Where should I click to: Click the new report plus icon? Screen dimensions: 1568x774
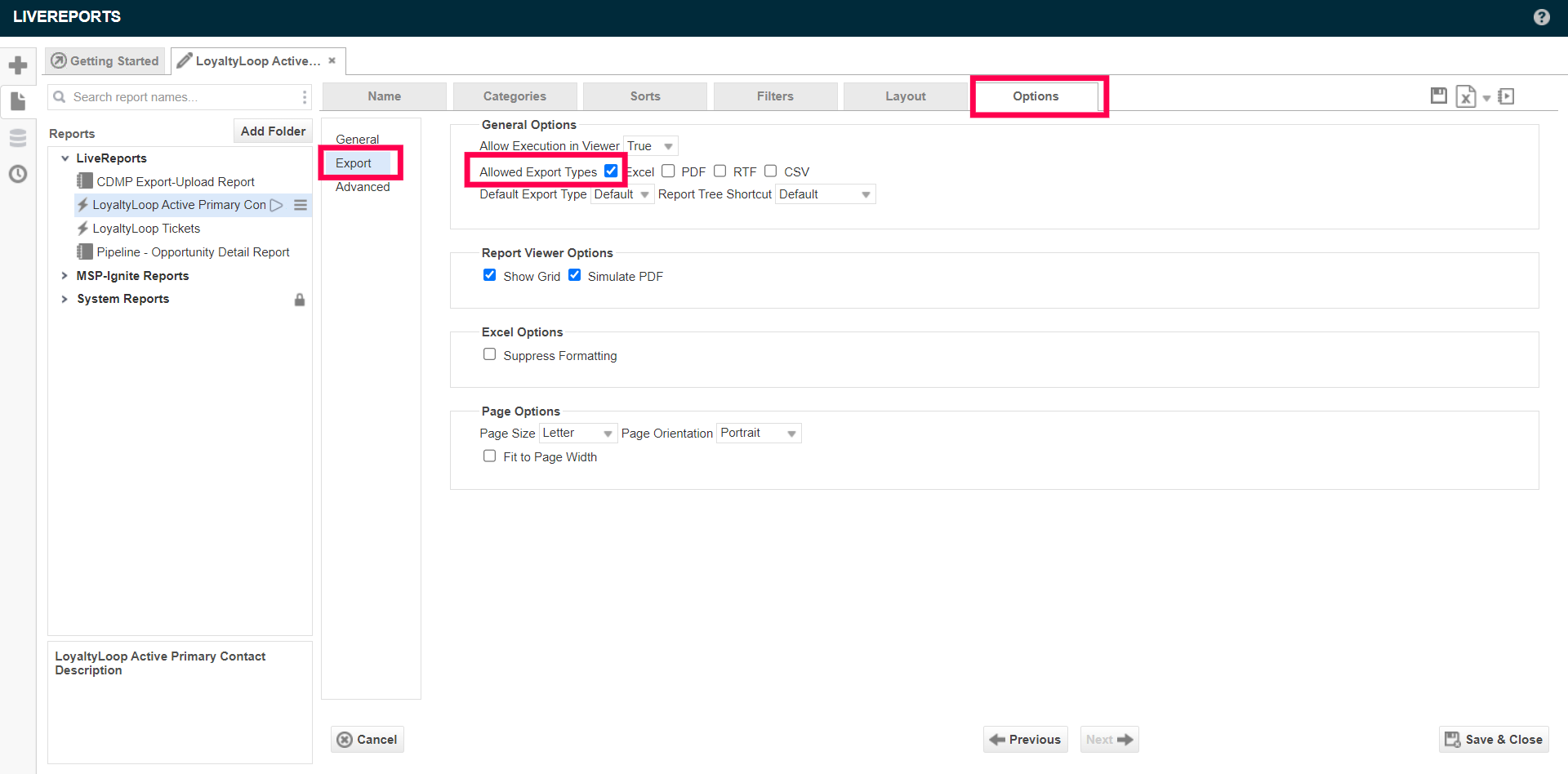(x=18, y=65)
